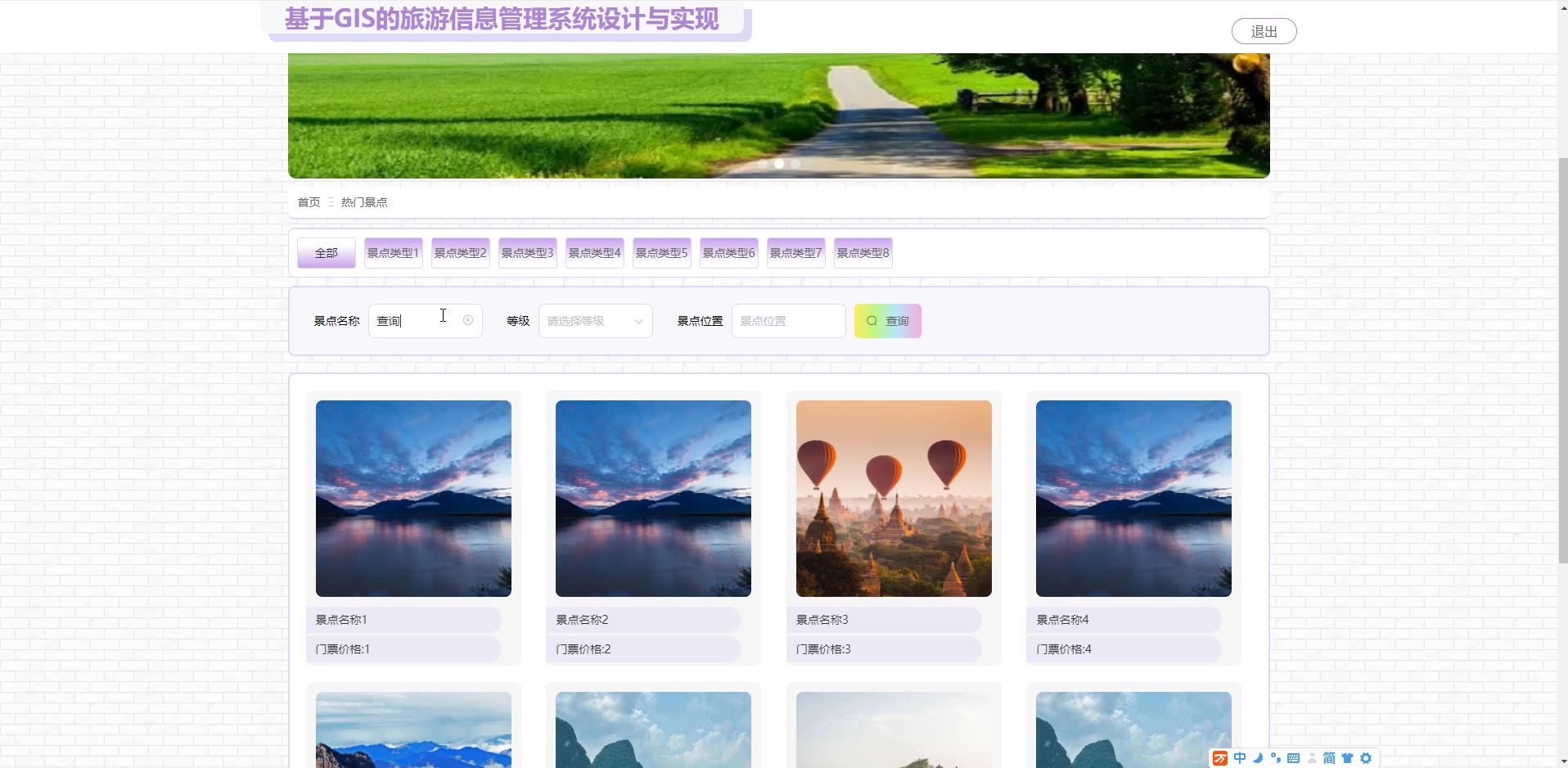Click the user account icon in IME toolbar
The width and height of the screenshot is (1568, 768).
point(1312,758)
